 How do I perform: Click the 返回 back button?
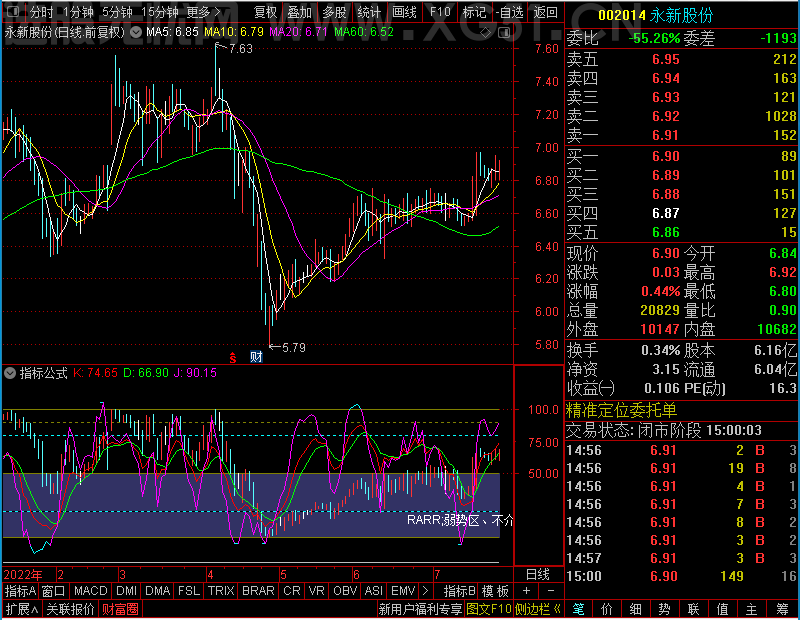[545, 12]
